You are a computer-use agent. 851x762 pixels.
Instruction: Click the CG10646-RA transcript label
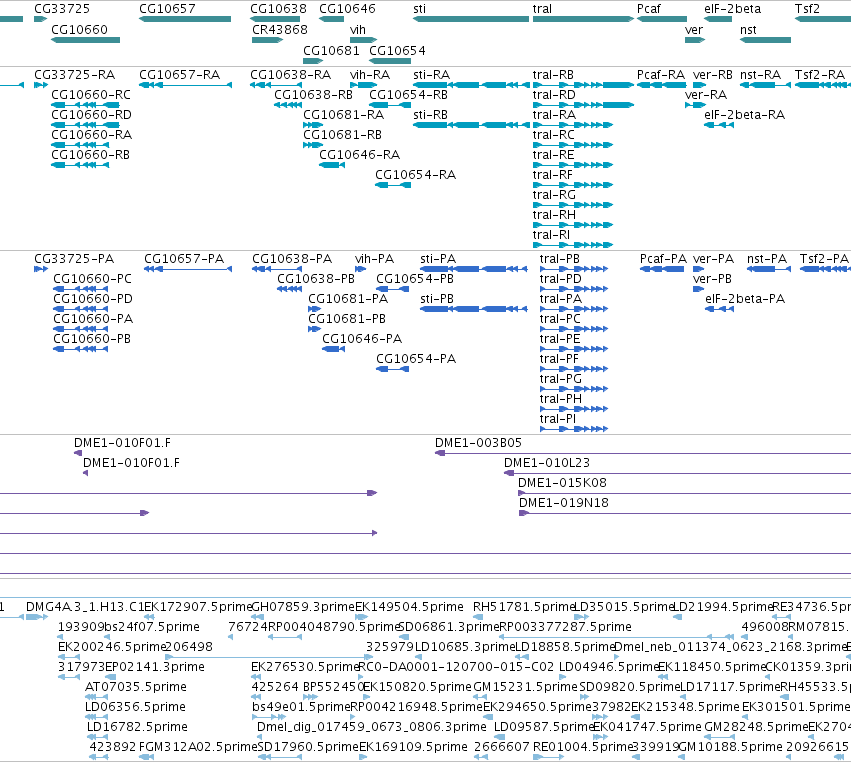pos(359,155)
